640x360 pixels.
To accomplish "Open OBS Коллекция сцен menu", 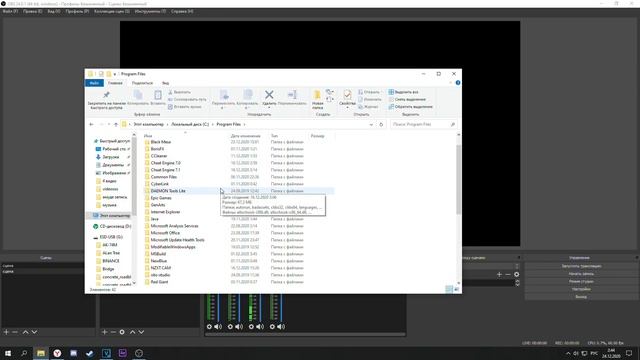I will coord(112,11).
